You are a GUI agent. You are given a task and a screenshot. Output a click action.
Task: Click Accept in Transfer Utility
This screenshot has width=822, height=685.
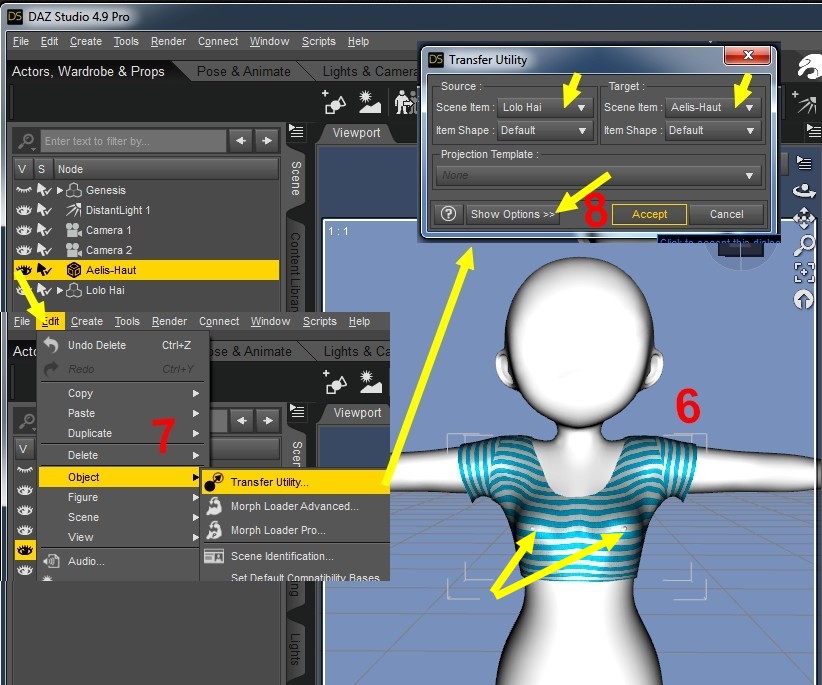pos(649,214)
